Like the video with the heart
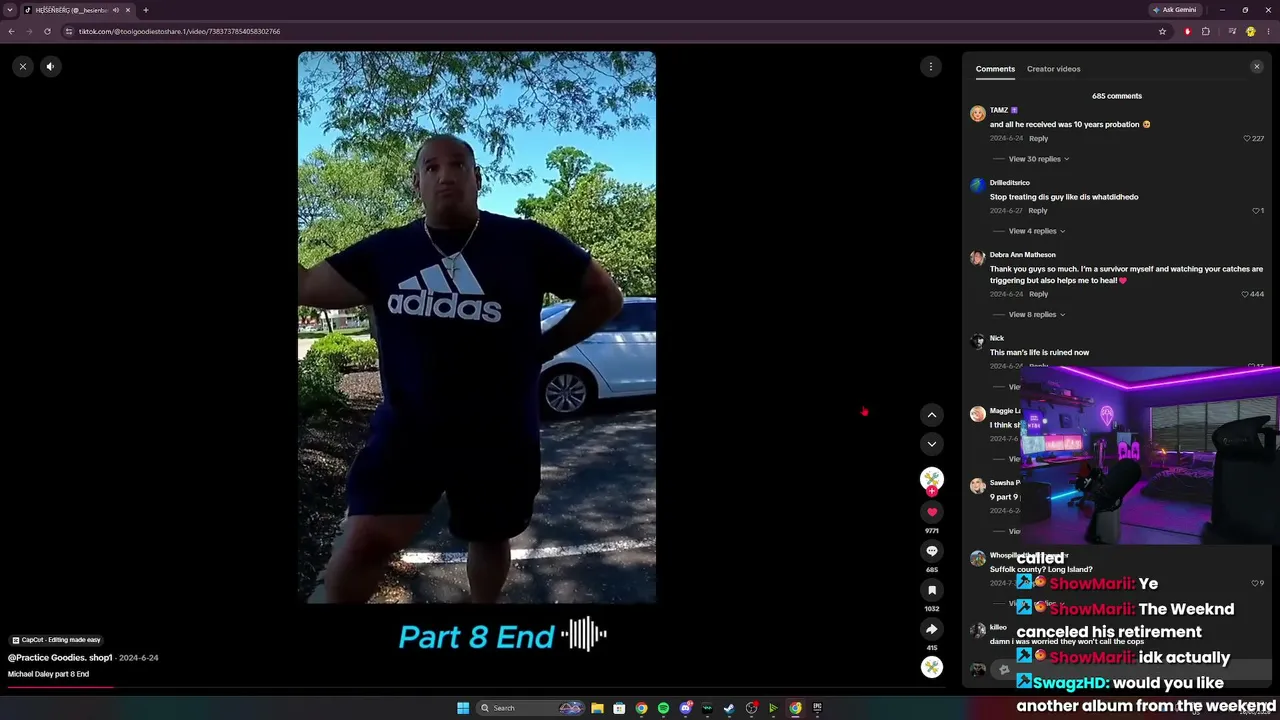 [932, 512]
